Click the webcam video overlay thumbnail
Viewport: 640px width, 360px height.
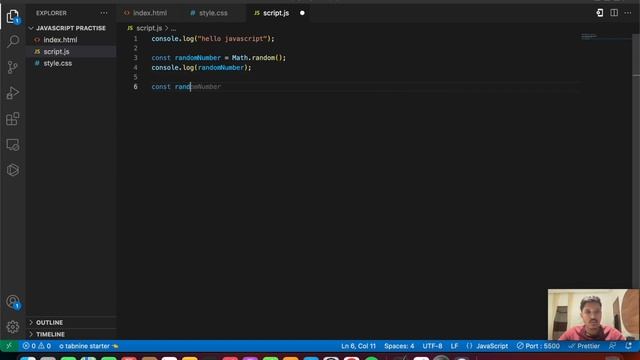pos(593,314)
